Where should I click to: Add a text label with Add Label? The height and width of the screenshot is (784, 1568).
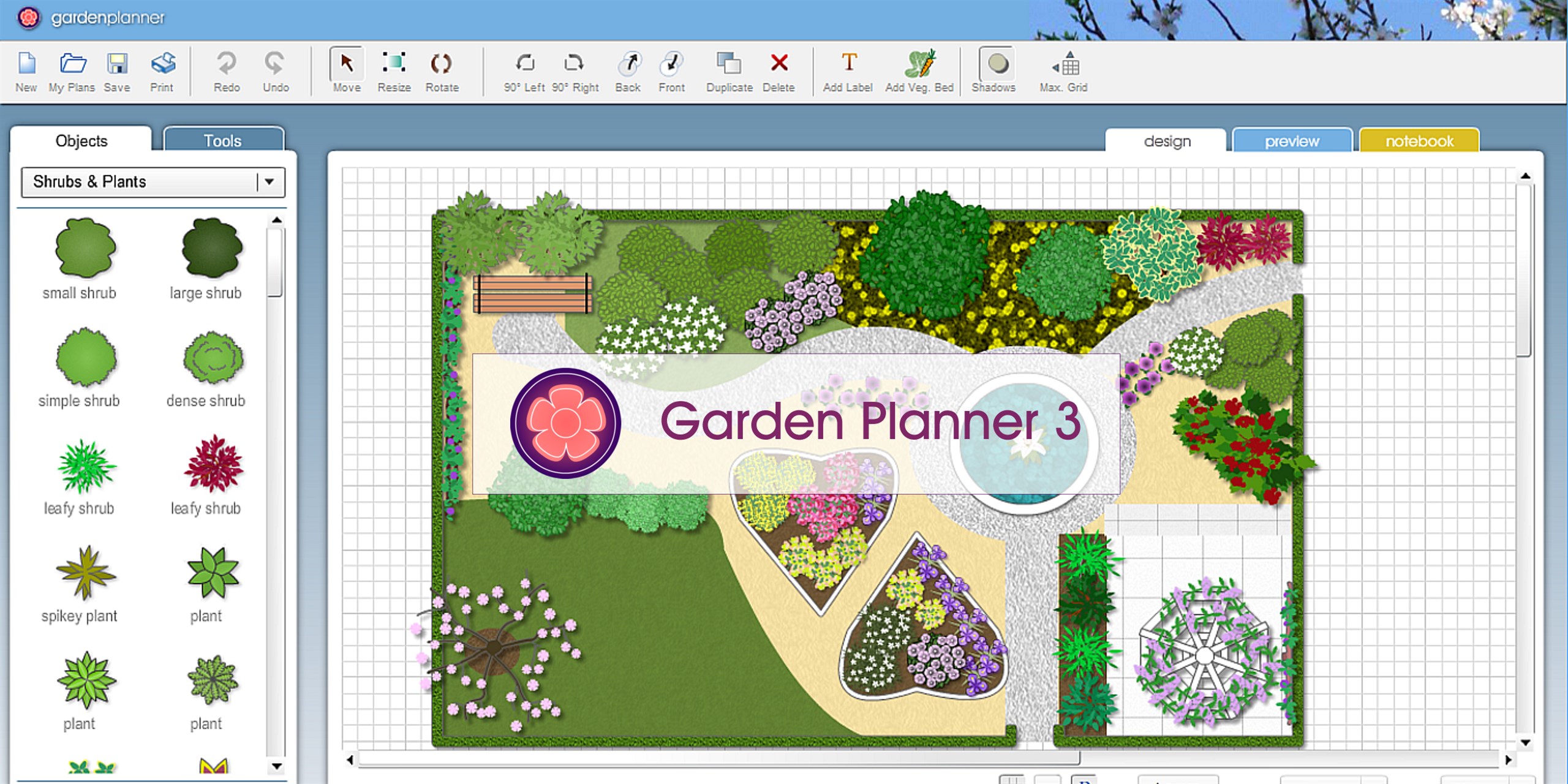point(848,64)
